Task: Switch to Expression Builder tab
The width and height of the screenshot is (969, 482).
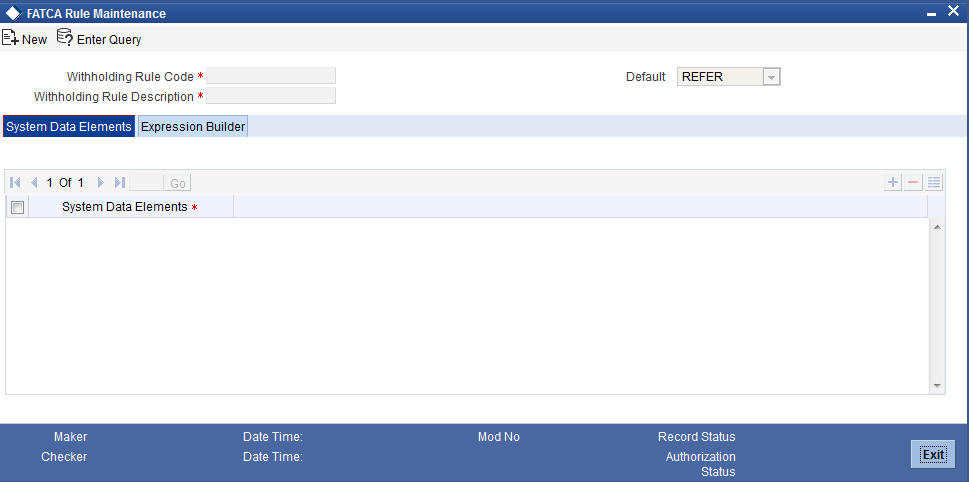Action: 193,127
